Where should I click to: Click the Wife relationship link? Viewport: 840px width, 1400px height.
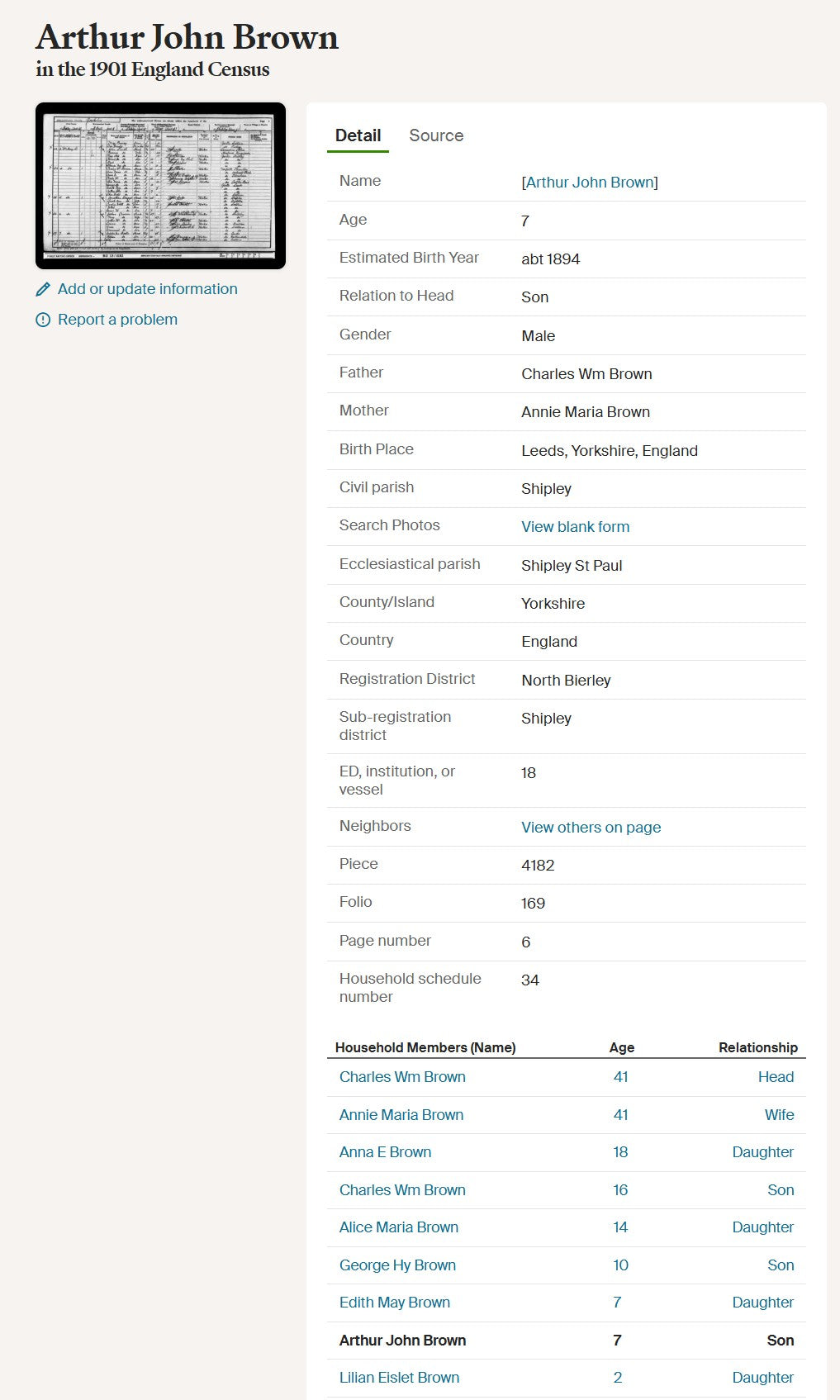779,1115
